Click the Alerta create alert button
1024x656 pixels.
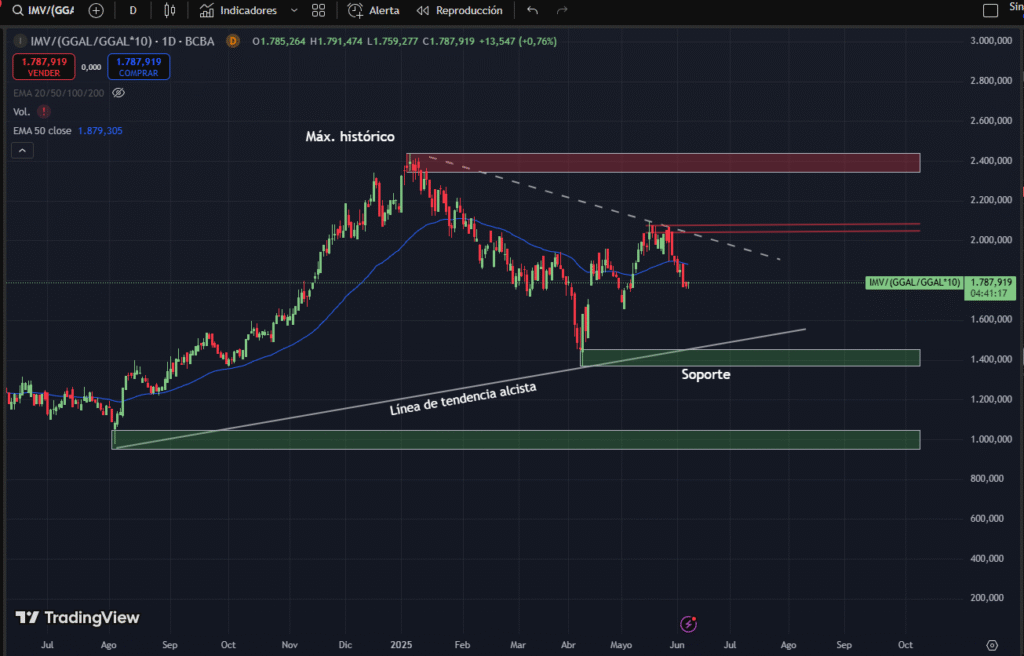pos(373,10)
